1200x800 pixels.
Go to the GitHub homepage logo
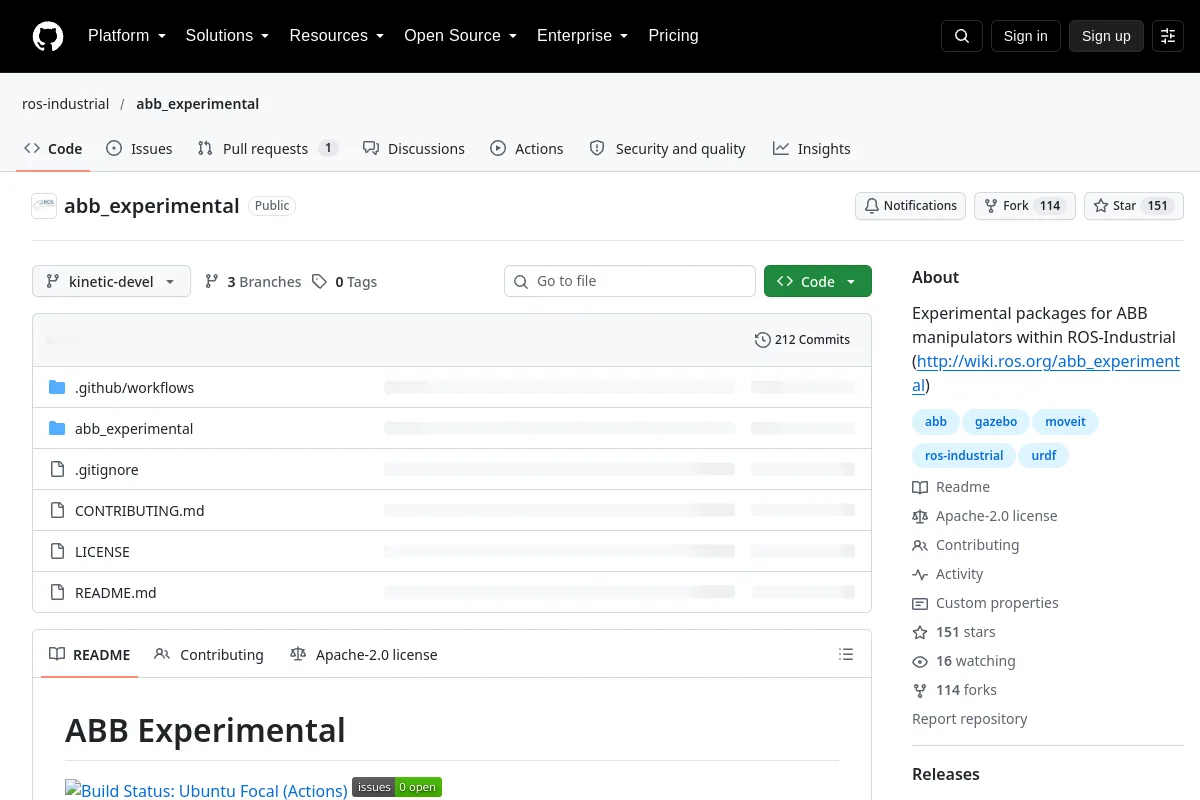tap(48, 36)
